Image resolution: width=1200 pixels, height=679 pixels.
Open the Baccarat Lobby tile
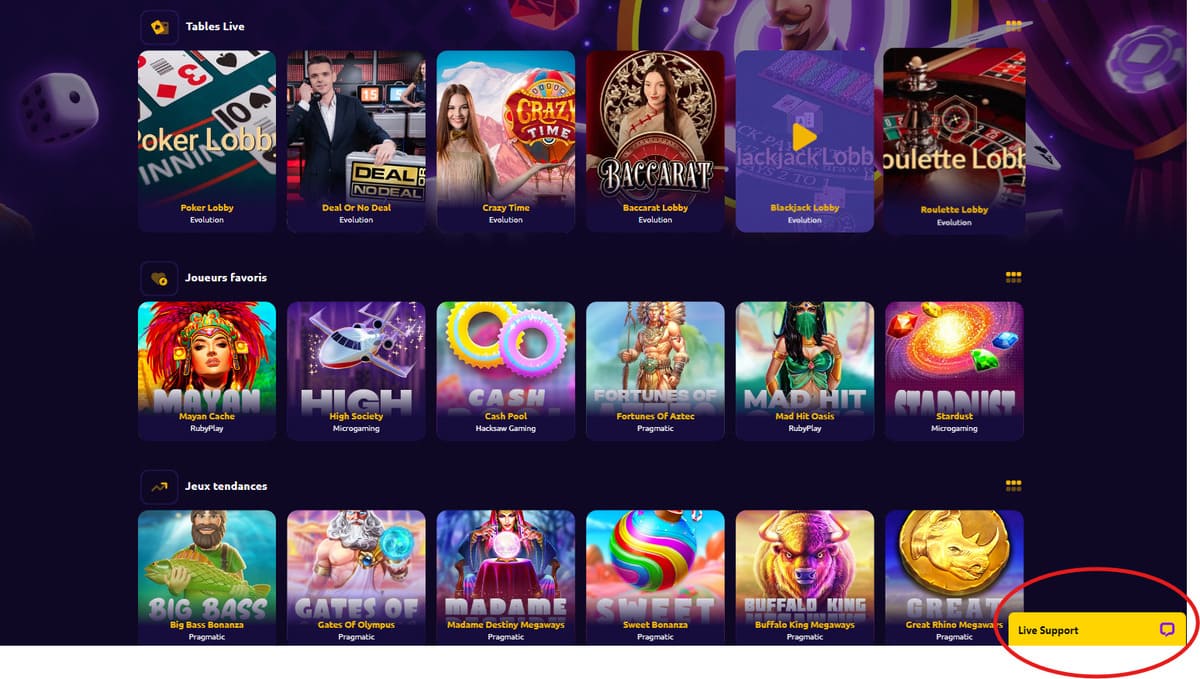click(x=655, y=141)
